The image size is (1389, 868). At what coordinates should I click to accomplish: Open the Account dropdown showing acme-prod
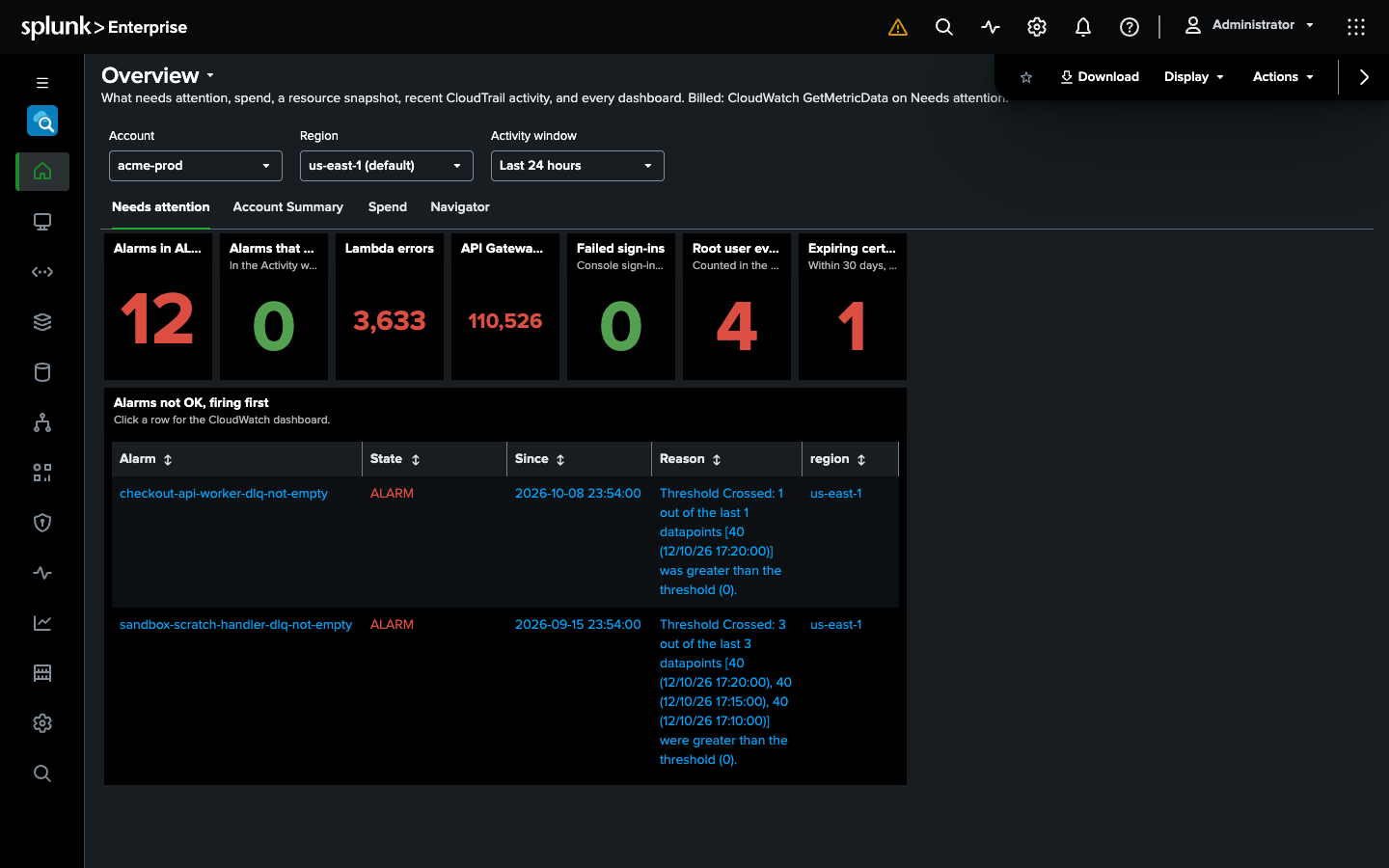point(196,166)
